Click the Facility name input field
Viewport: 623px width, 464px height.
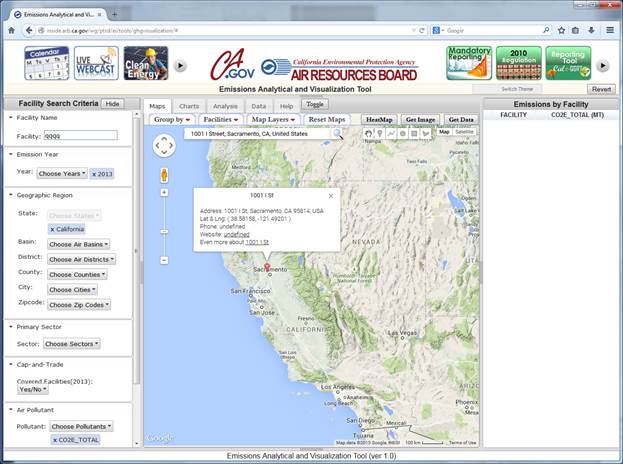81,135
